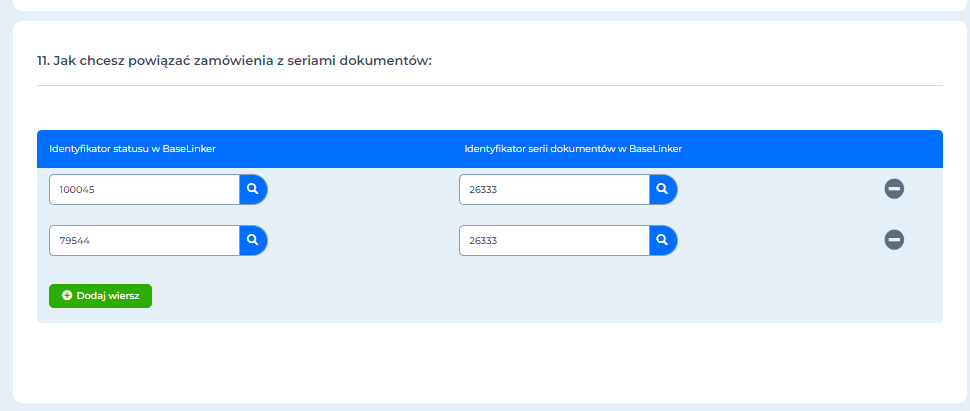Select second row document series field 26333

554,240
